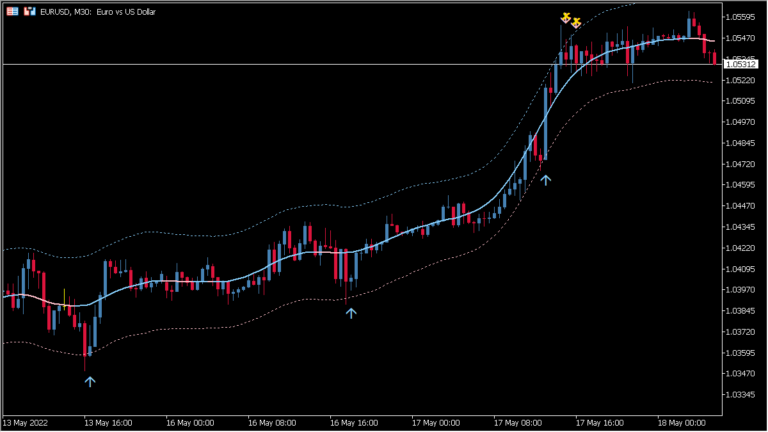
Task: Select the white horizontal current price line
Action: (x=300, y=64)
